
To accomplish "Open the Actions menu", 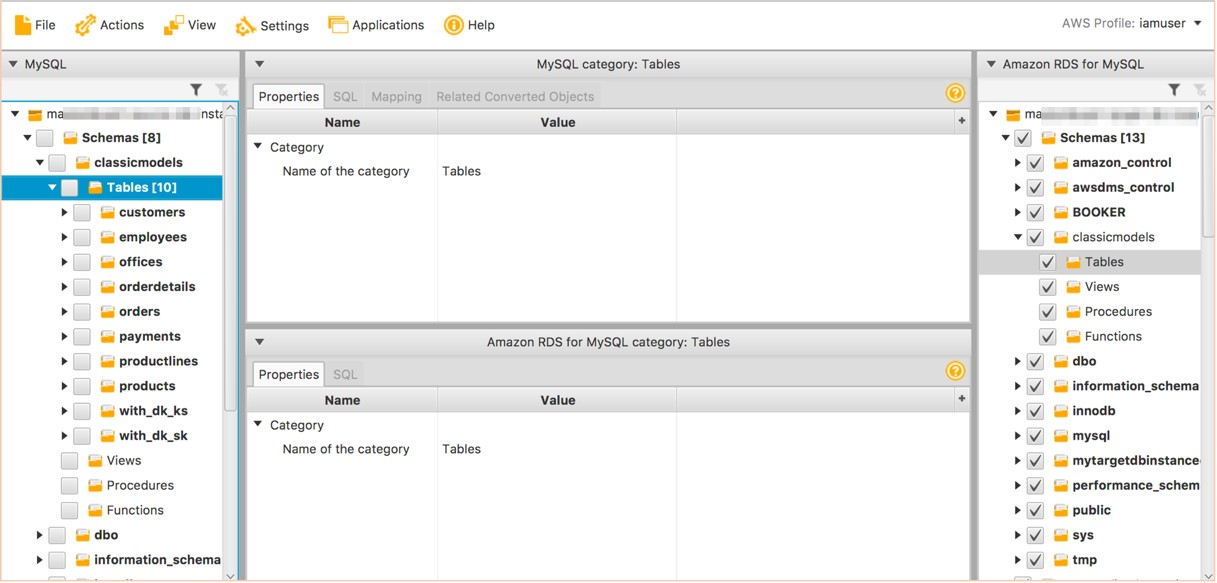I will pyautogui.click(x=110, y=24).
